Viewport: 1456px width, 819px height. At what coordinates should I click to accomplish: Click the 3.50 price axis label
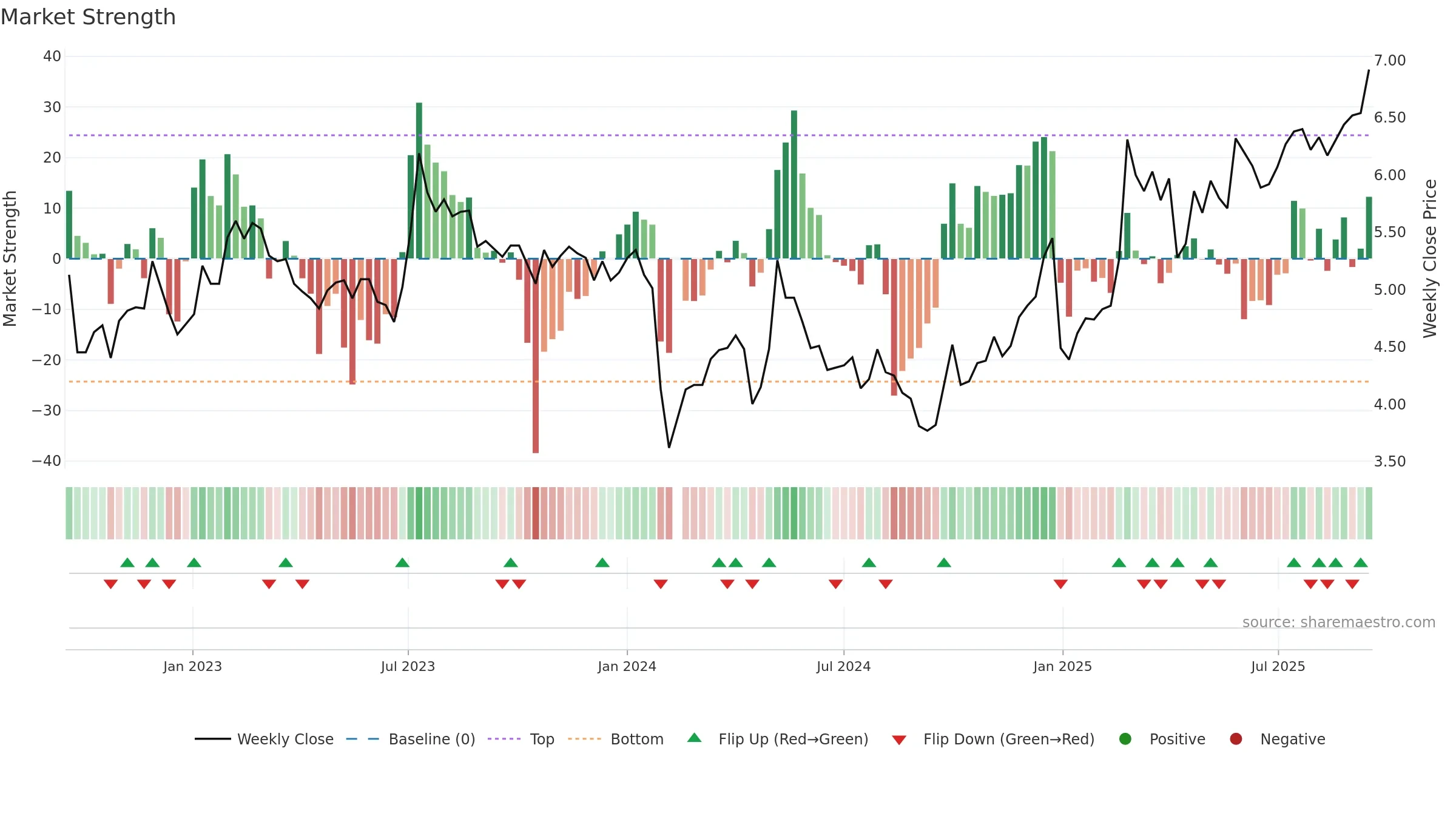[1390, 462]
